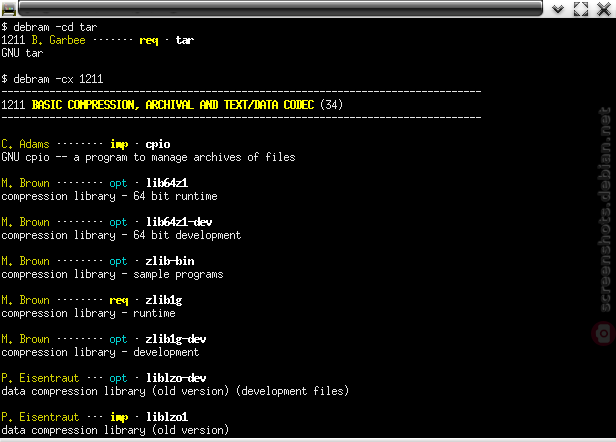The width and height of the screenshot is (616, 442).
Task: Click the count '(34)' in heading
Action: point(331,105)
